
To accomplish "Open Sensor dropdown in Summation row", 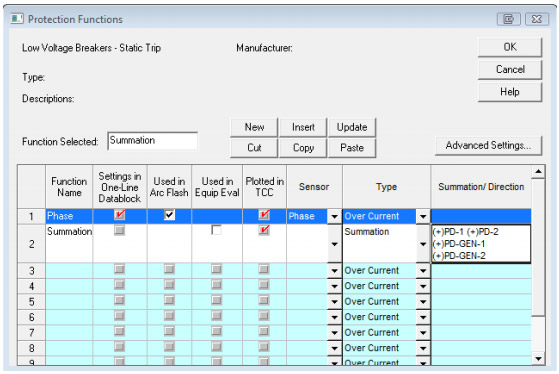I will (334, 244).
